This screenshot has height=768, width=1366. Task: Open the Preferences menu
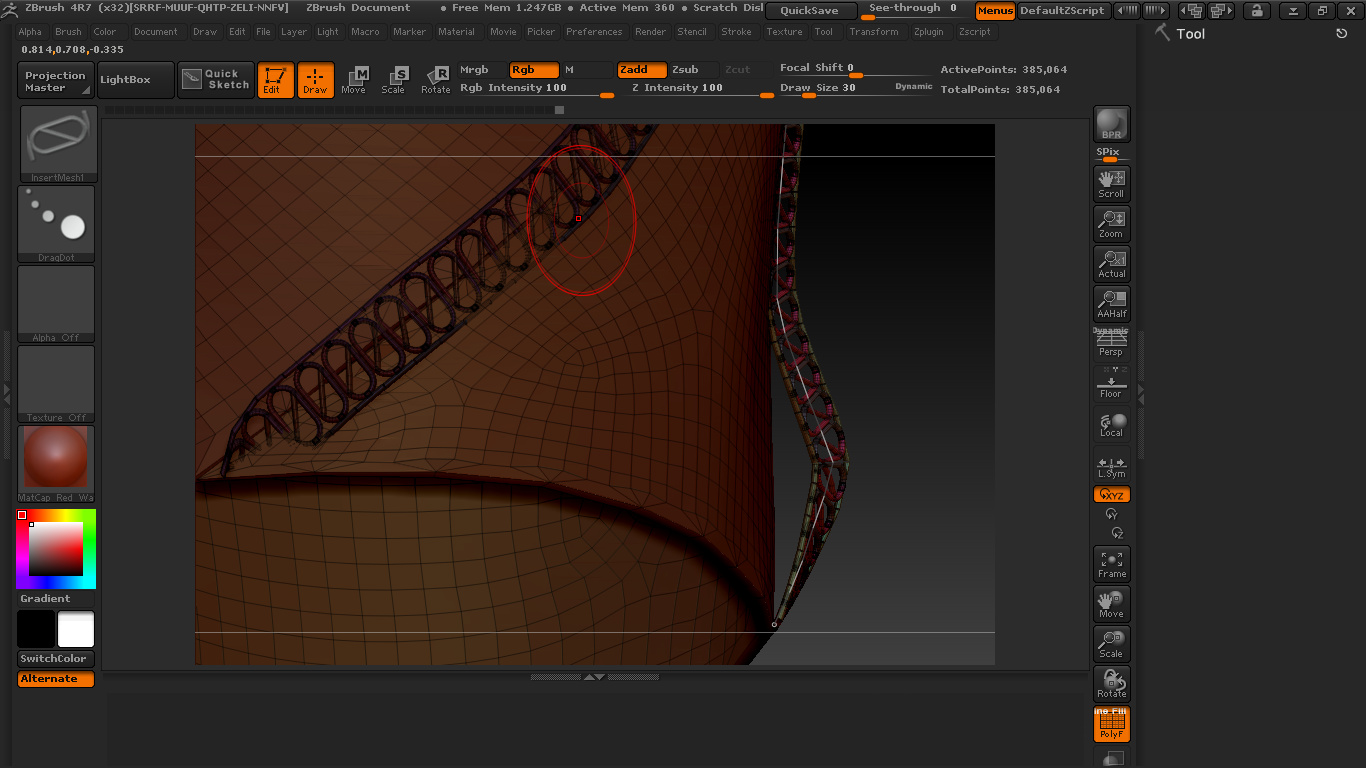pos(594,32)
